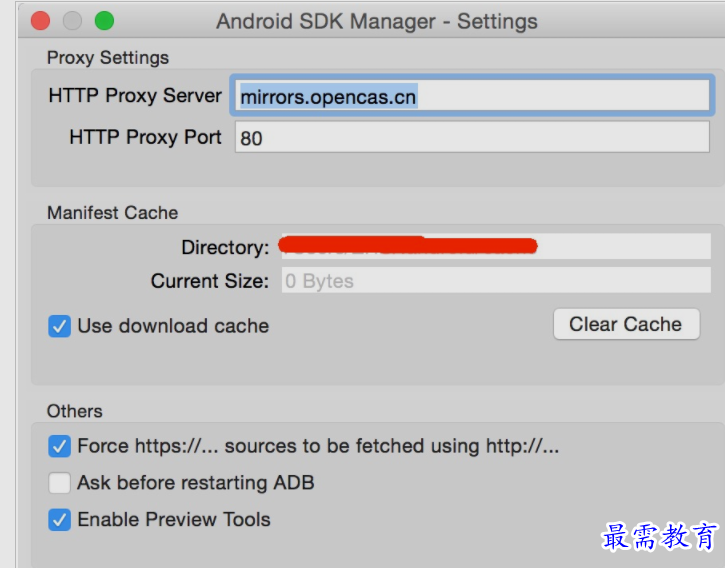Toggle Force https sources fetched using http
The height and width of the screenshot is (568, 725).
(x=59, y=446)
